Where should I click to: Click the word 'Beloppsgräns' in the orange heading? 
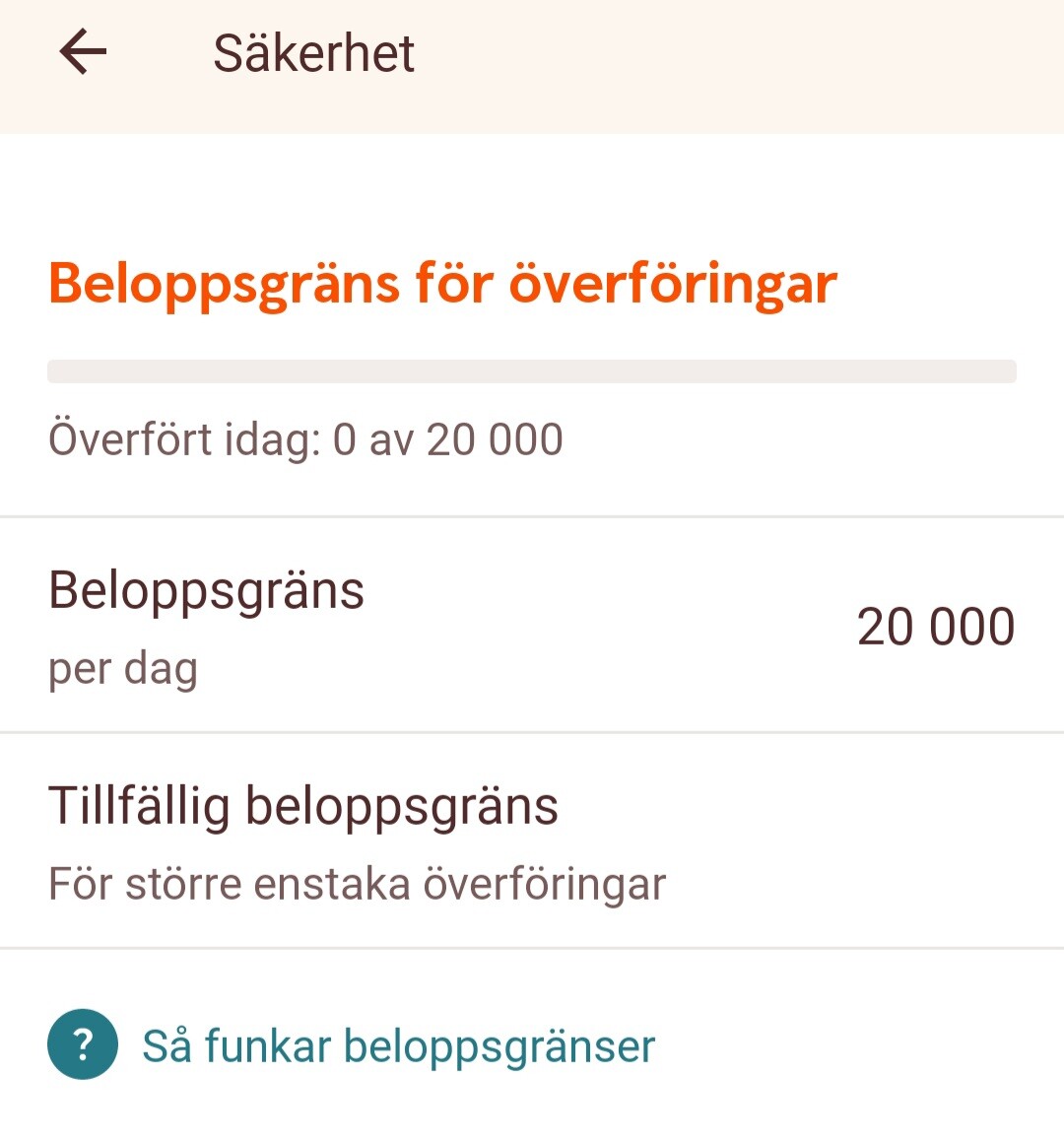(x=225, y=284)
